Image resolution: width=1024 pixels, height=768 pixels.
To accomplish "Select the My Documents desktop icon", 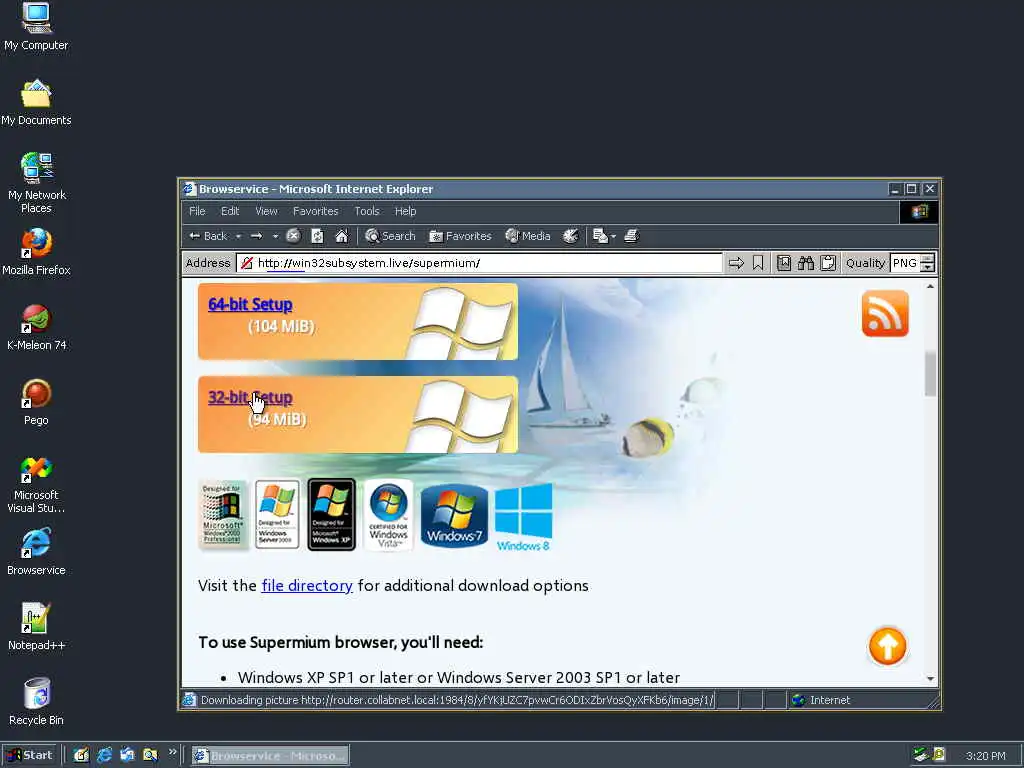I will 36,102.
